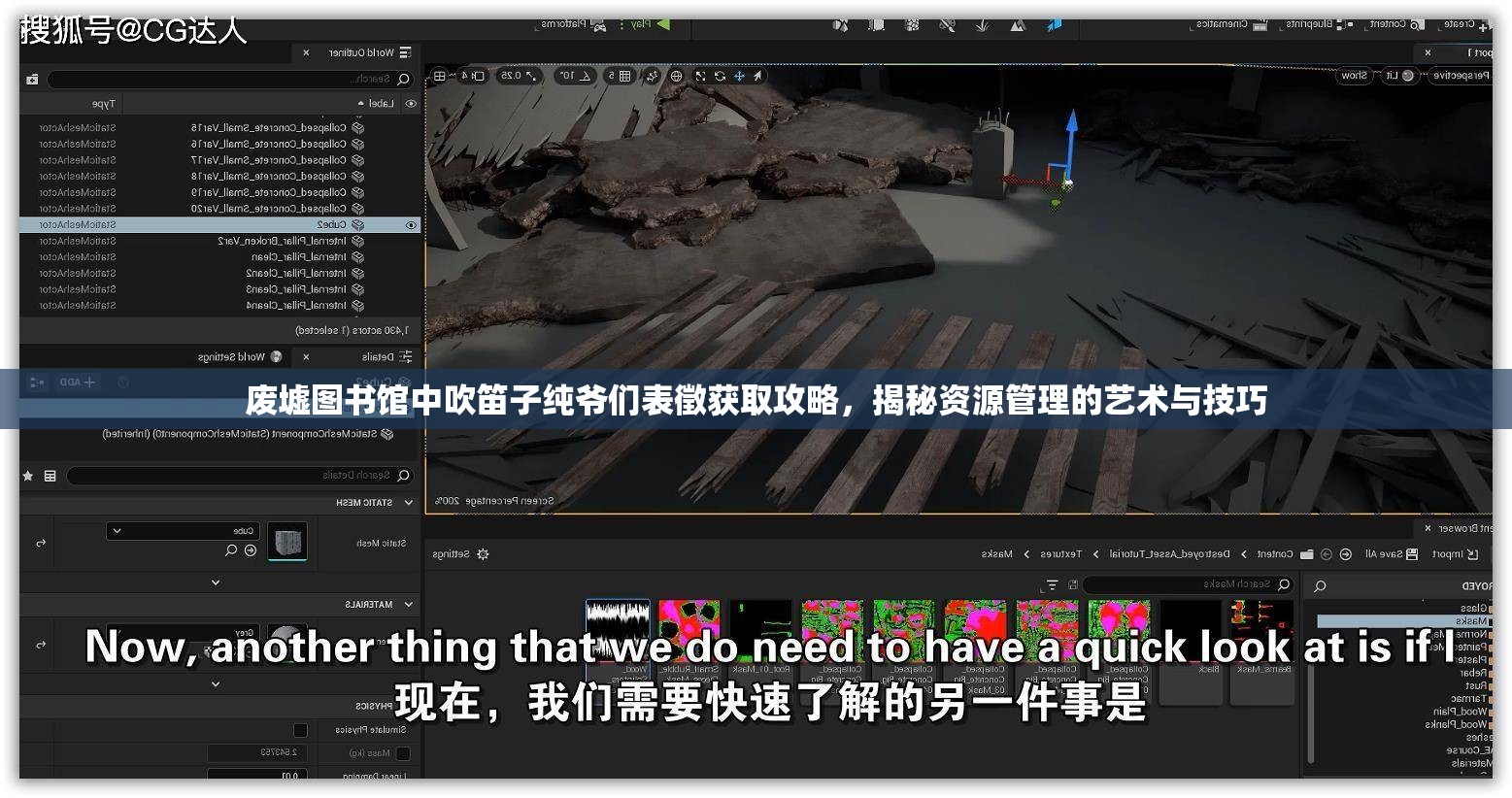Use selected asset arrow icon for Static Mesh
Image resolution: width=1512 pixels, height=798 pixels.
pyautogui.click(x=251, y=550)
